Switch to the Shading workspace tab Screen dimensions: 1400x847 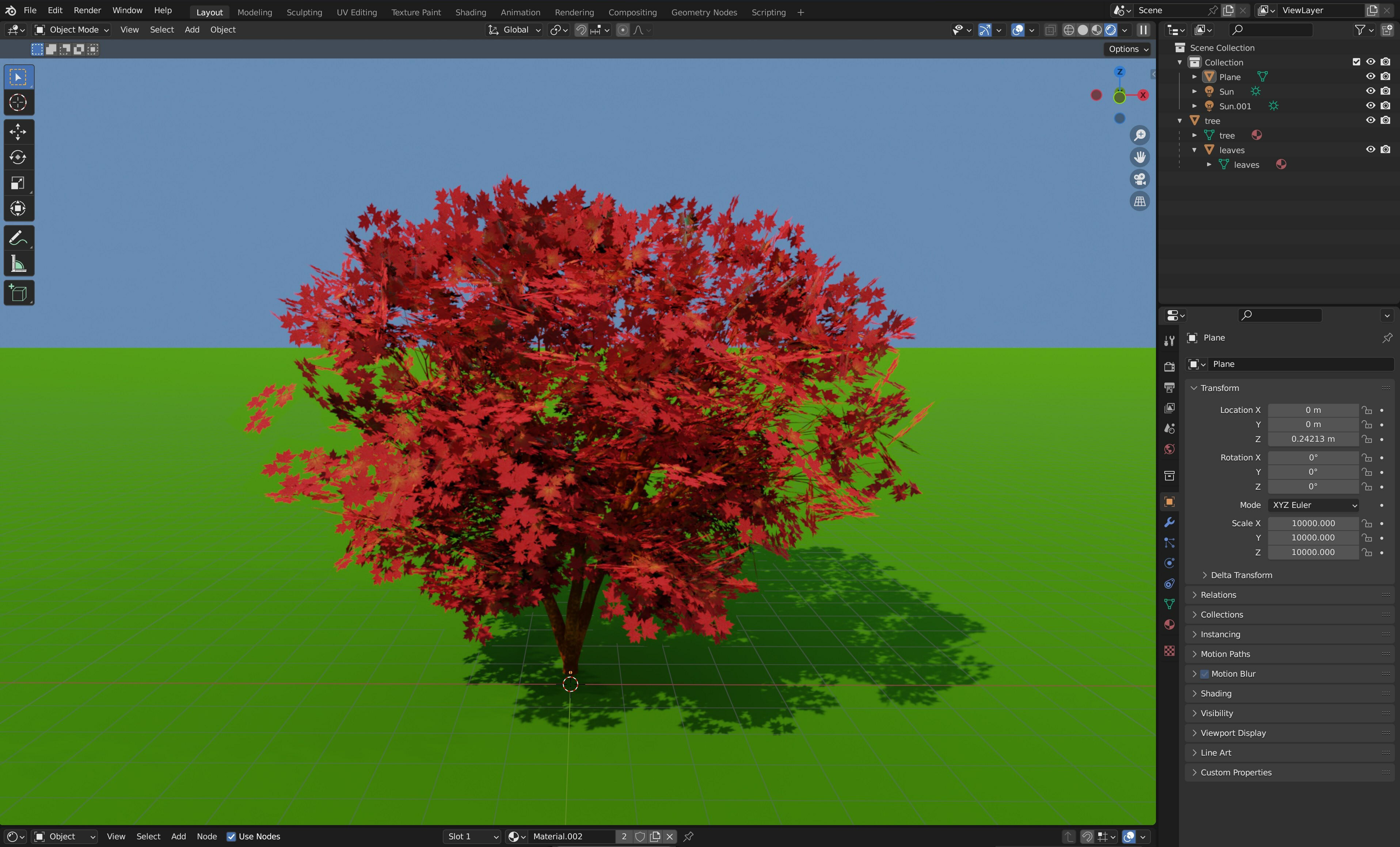click(471, 12)
